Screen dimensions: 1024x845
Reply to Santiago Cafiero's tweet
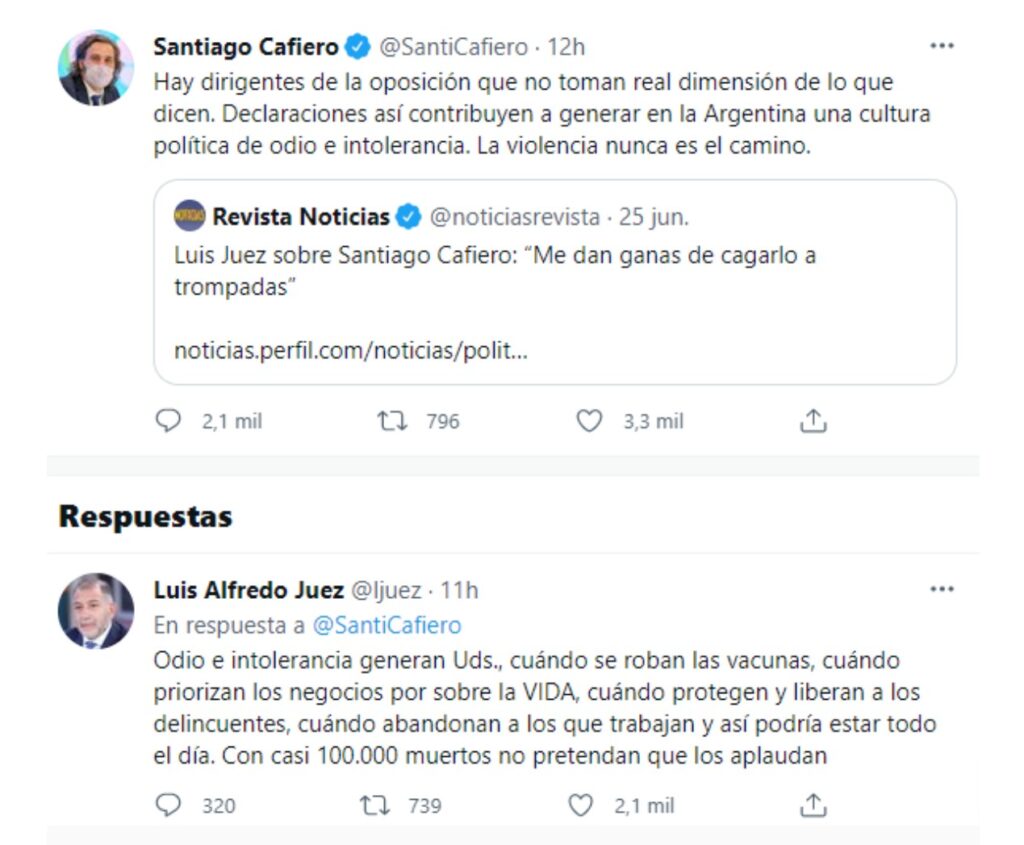pos(169,422)
